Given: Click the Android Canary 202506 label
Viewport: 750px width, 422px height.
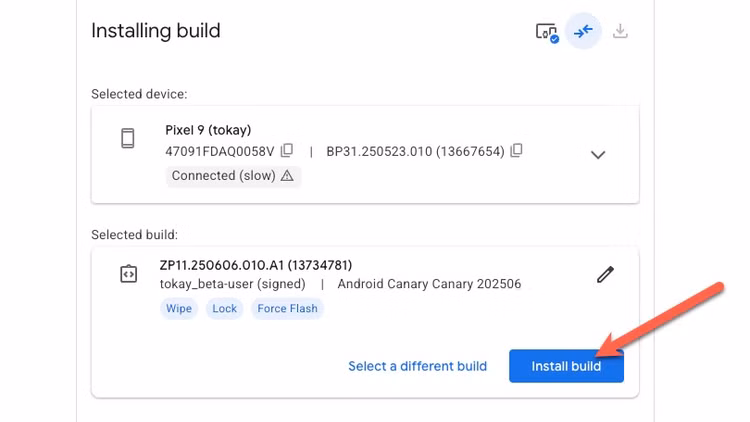Looking at the screenshot, I should [x=429, y=284].
